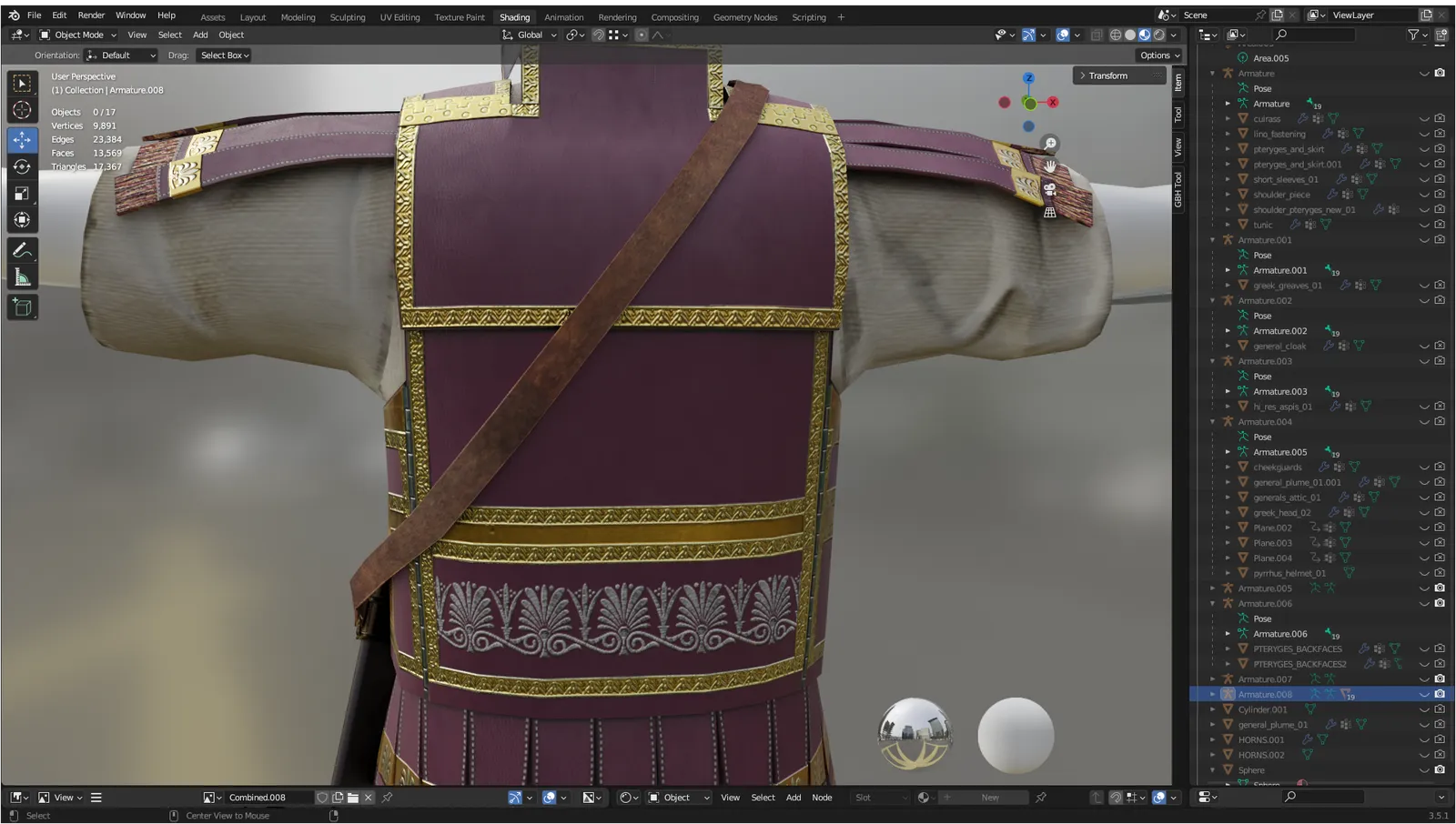Click the white matcap preview sphere
This screenshot has height=824, width=1456.
tap(1016, 735)
